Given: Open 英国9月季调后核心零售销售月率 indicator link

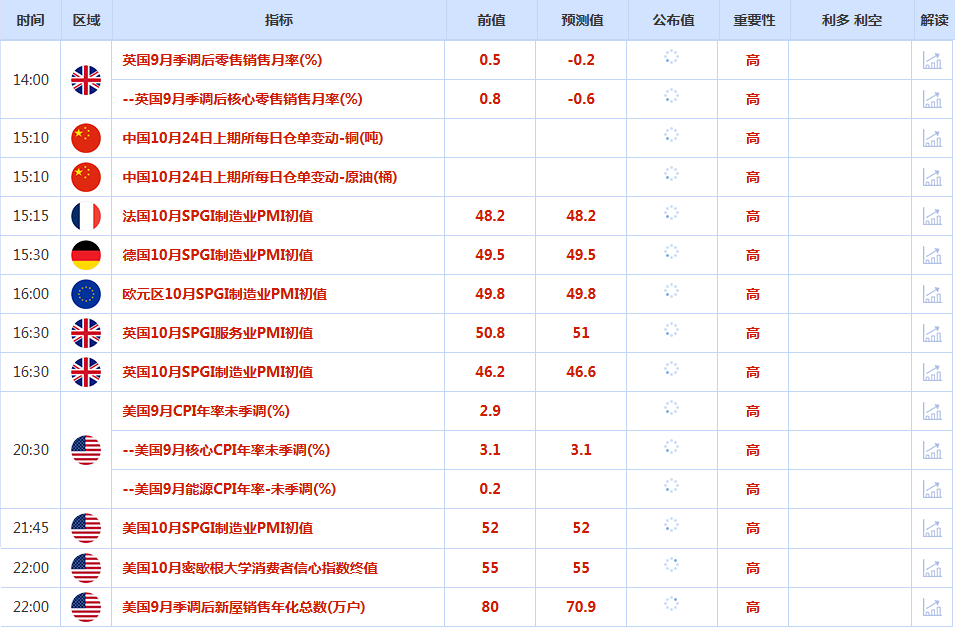Looking at the screenshot, I should 241,99.
